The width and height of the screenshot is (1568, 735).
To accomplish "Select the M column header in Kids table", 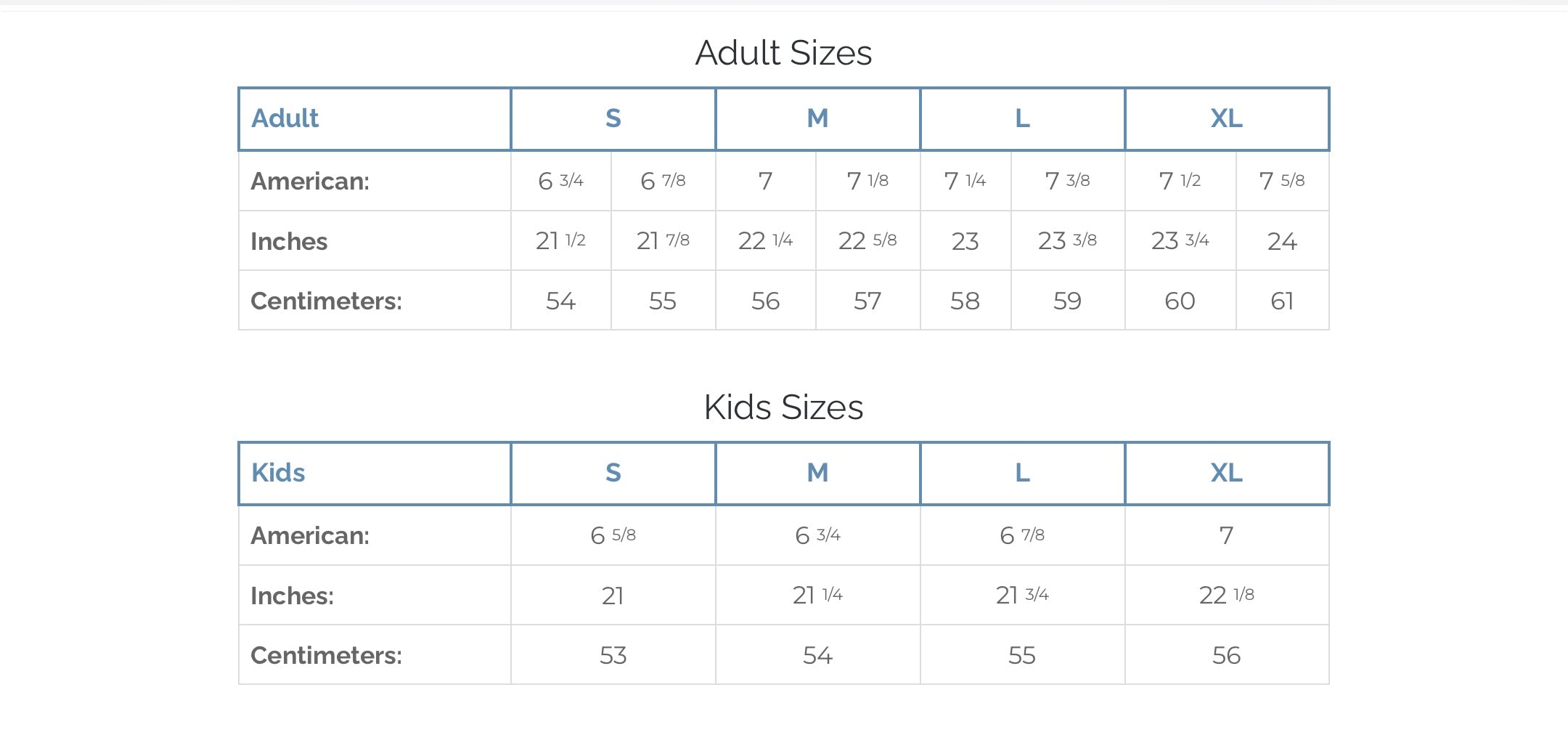I will 817,473.
